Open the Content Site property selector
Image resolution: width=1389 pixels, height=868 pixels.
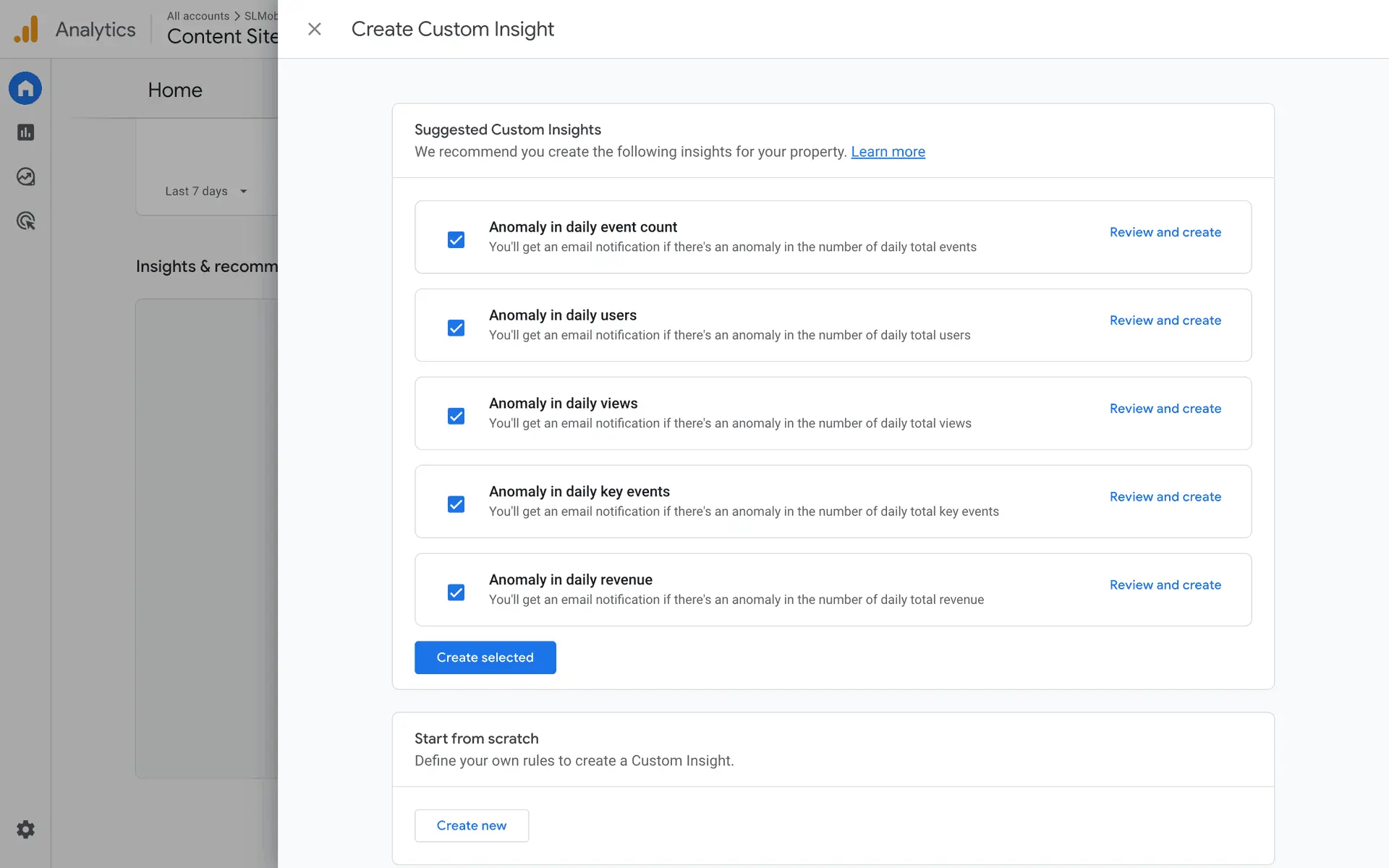pyautogui.click(x=222, y=36)
